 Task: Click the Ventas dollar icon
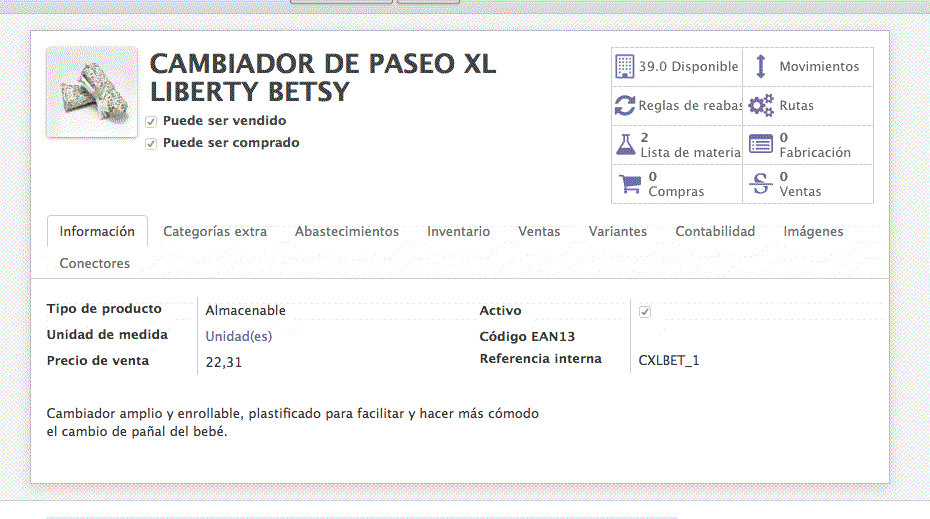761,184
